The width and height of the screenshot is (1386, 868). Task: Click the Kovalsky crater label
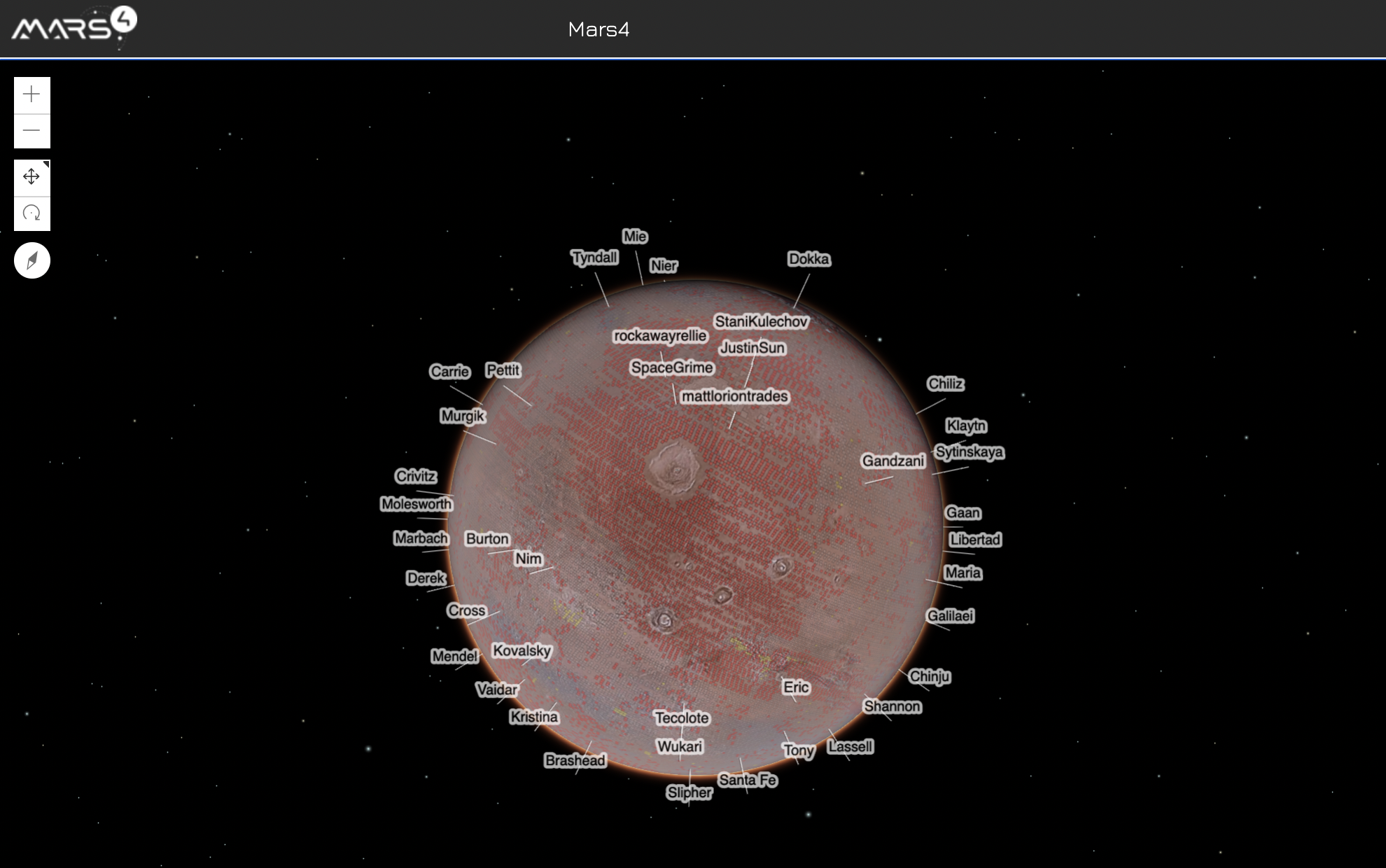click(521, 650)
